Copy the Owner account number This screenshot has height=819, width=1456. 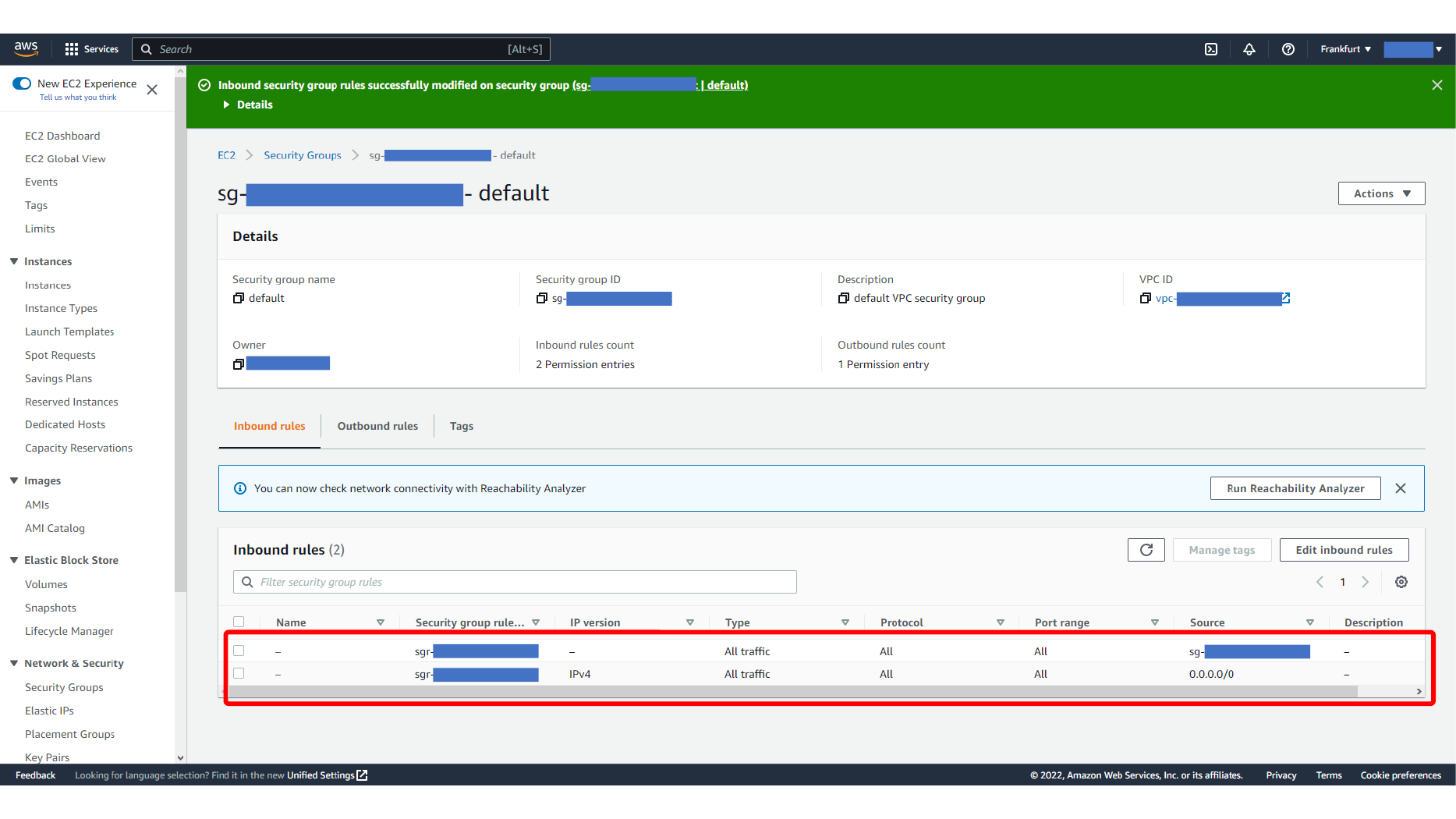pyautogui.click(x=239, y=364)
